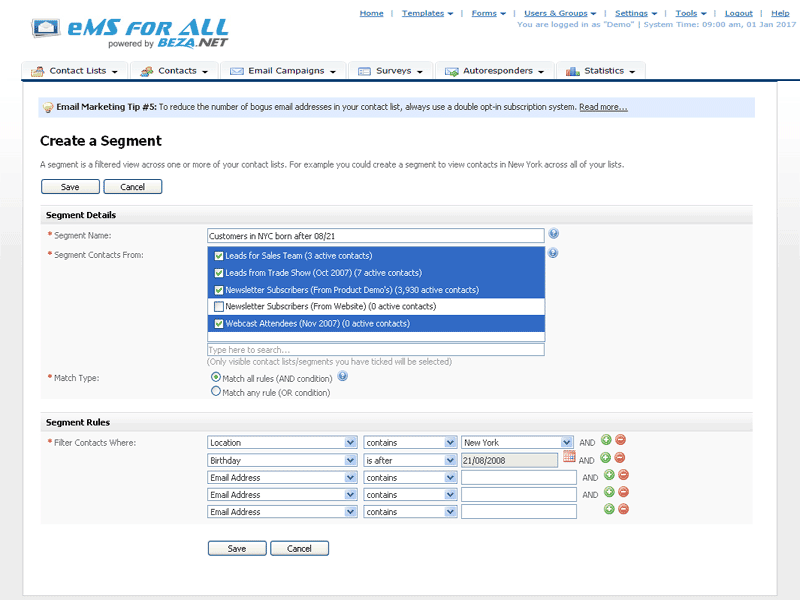Screen dimensions: 800x600
Task: Click the Surveys tab icon
Action: [x=364, y=71]
